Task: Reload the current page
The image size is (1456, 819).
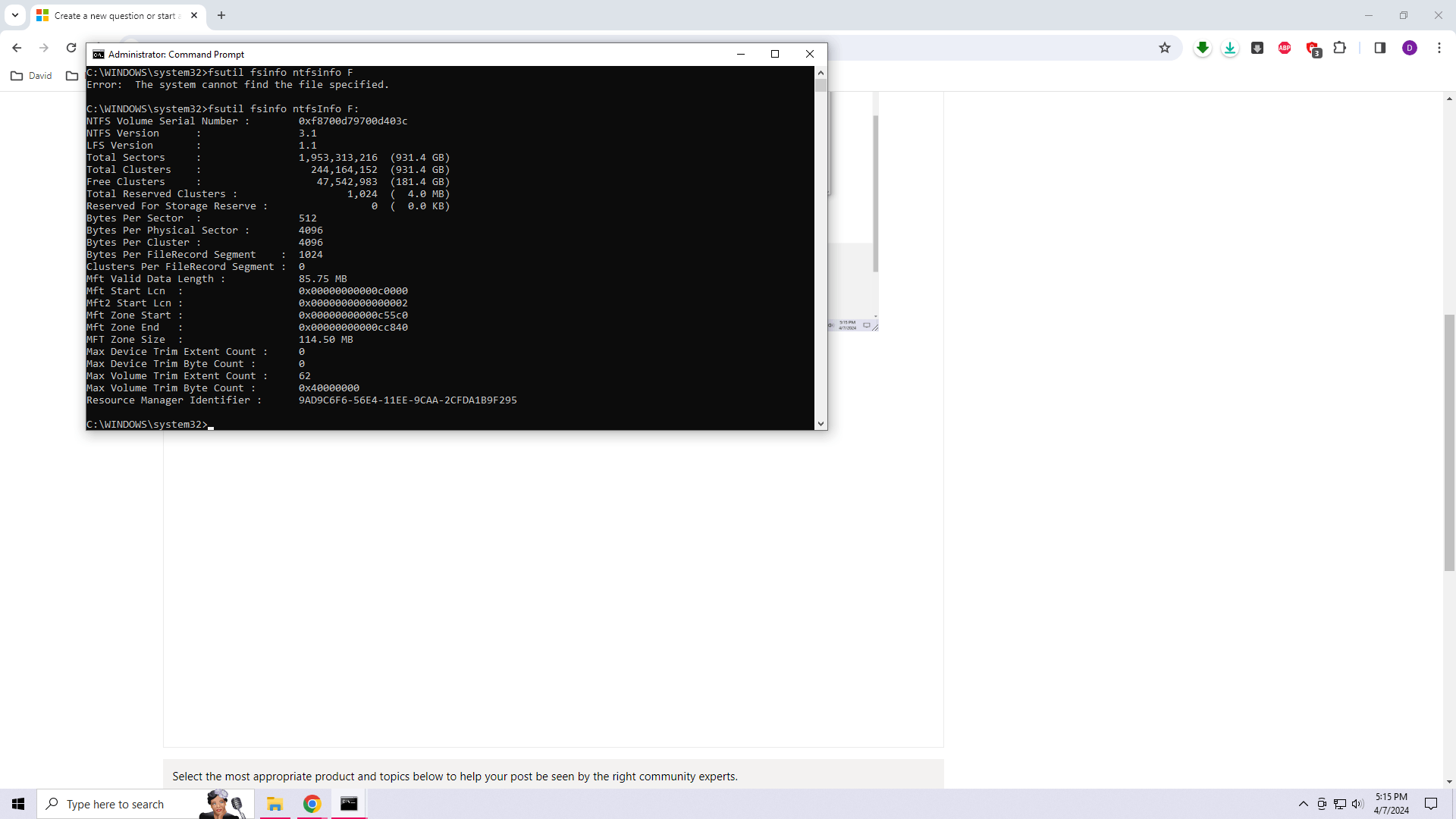Action: (x=71, y=48)
